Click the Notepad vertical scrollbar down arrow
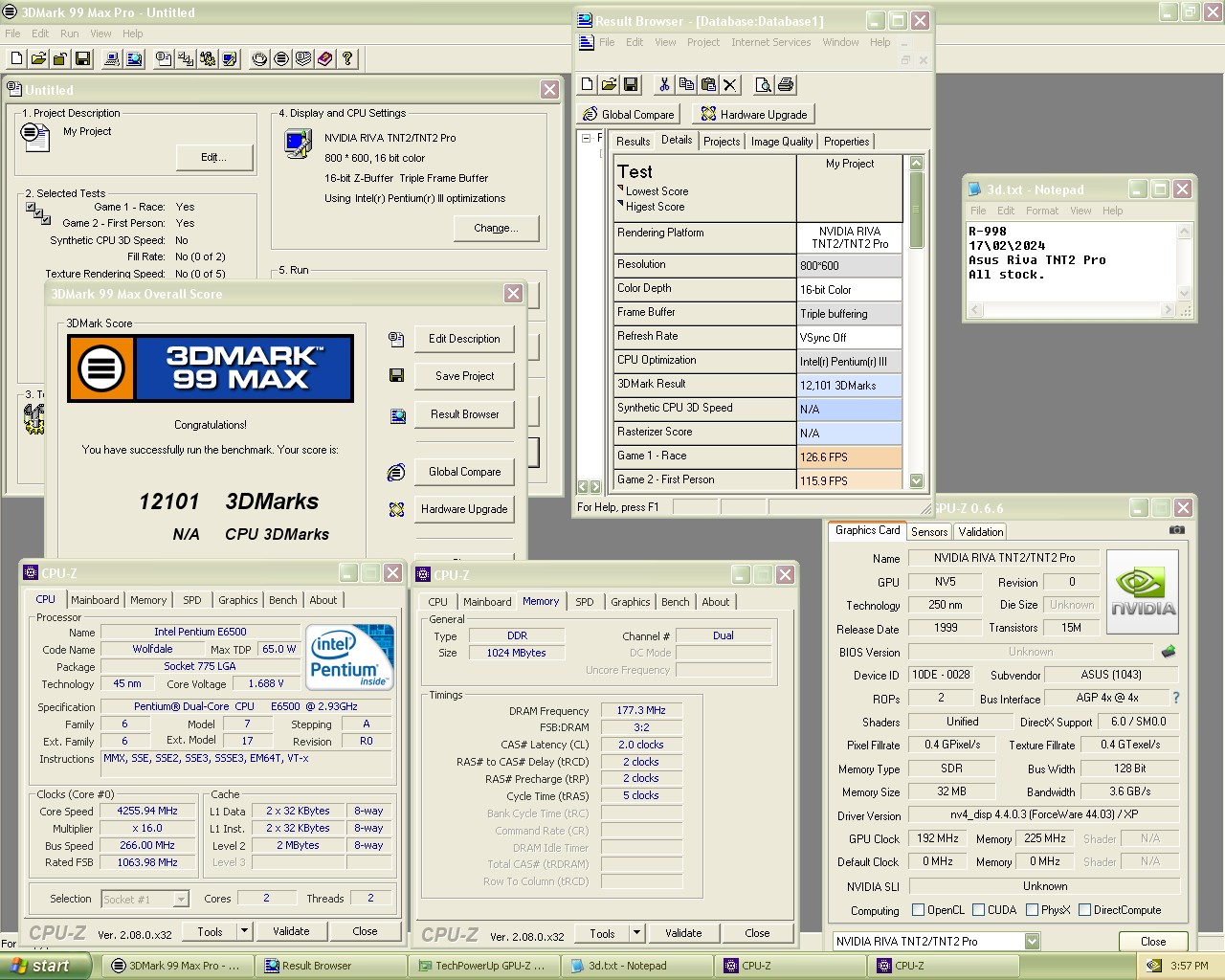 (x=1185, y=294)
